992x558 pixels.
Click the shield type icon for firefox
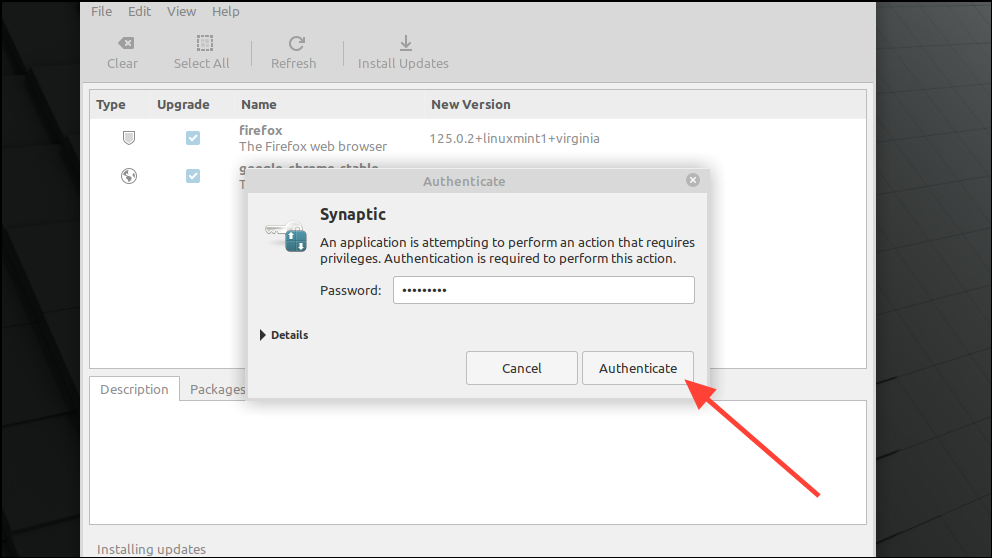tap(129, 138)
